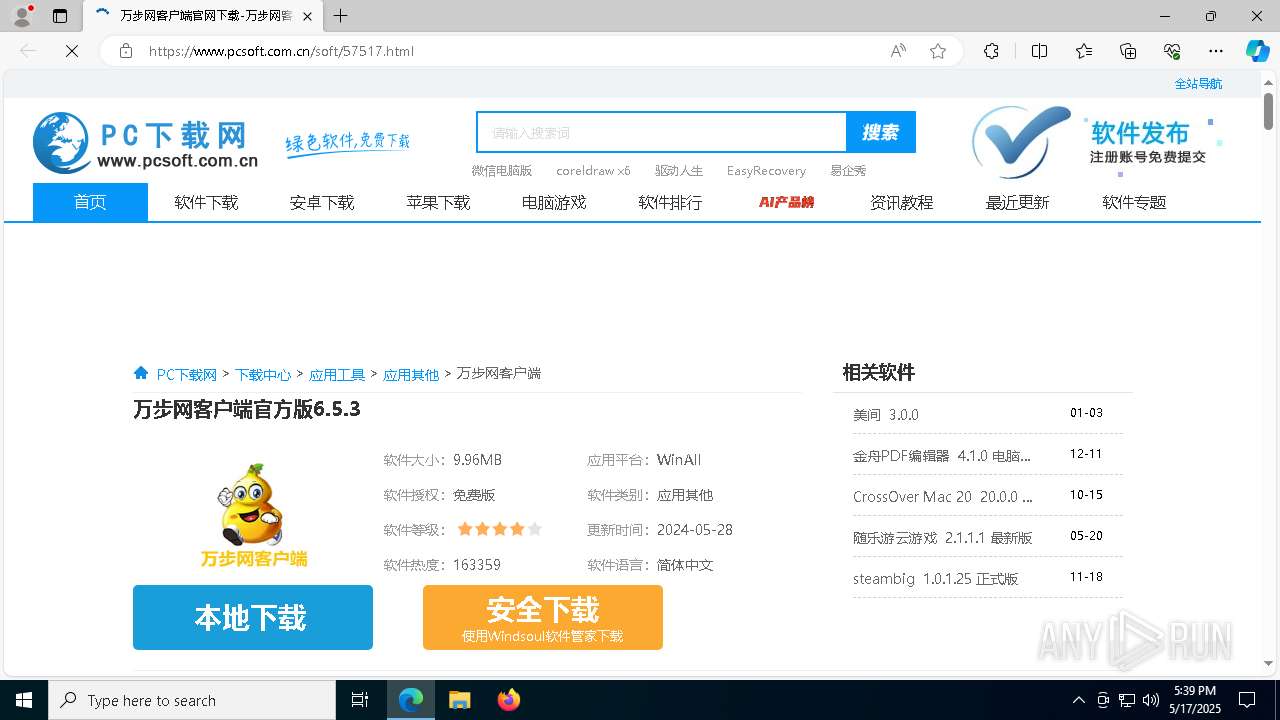Image resolution: width=1280 pixels, height=720 pixels.
Task: Click the browser profile avatar icon
Action: (21, 16)
